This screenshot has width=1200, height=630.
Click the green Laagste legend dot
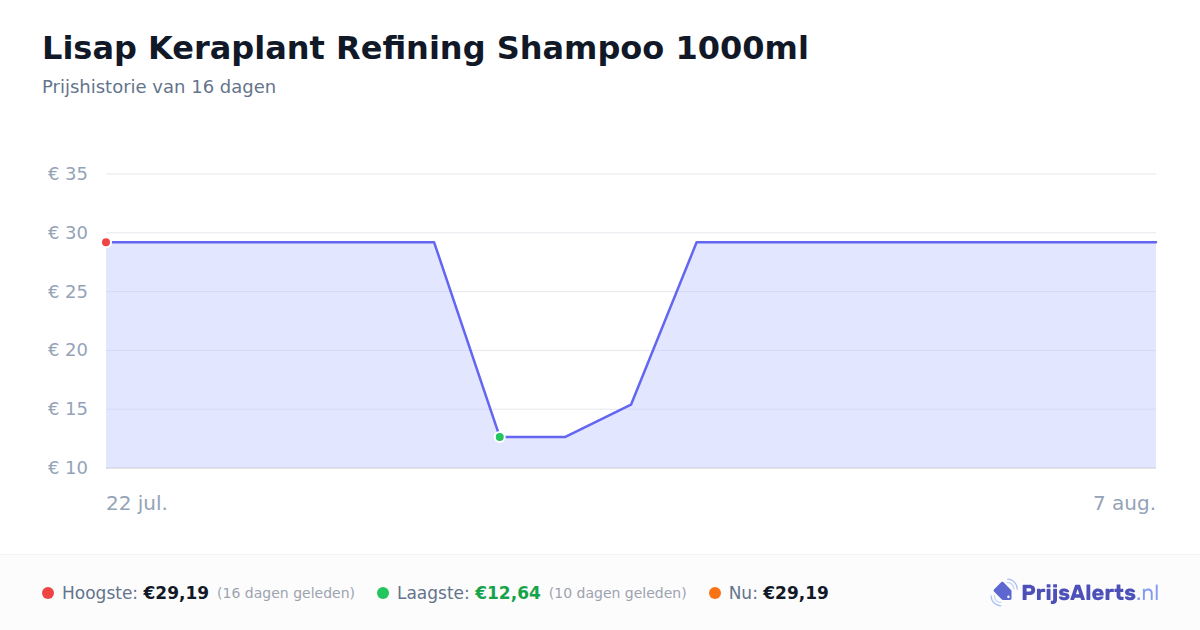[x=383, y=593]
